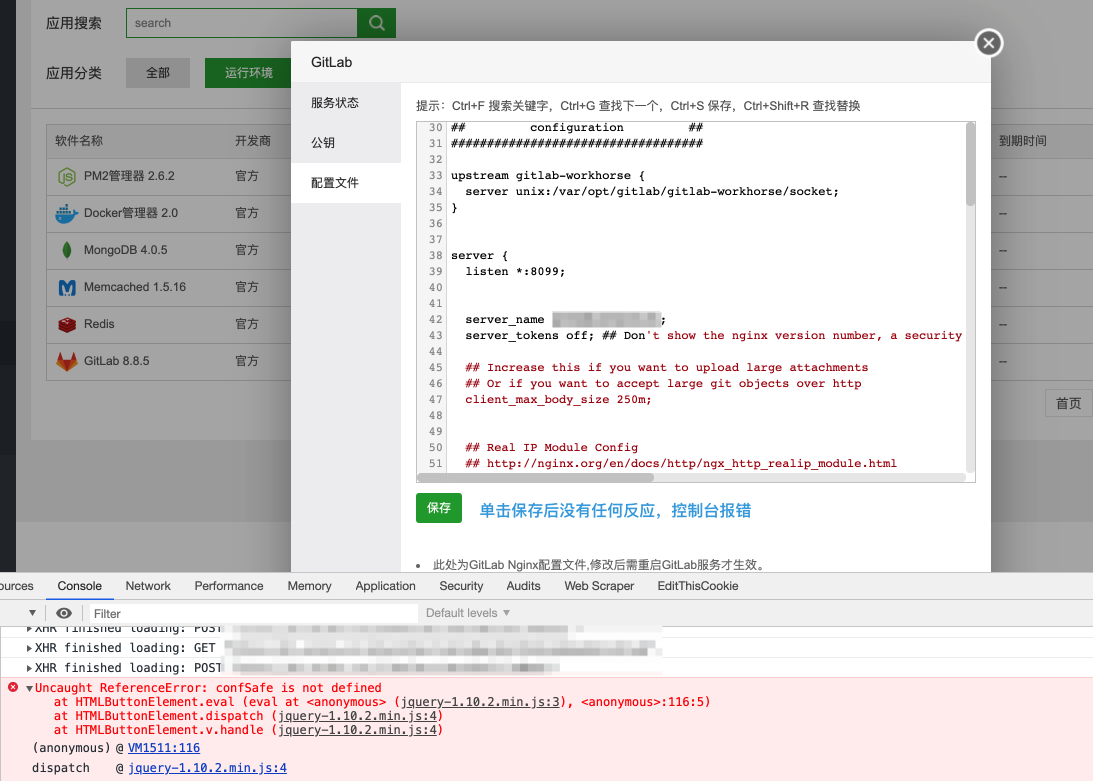
Task: Click the 'upstream gitlab-workhorse {' editor line
Action: pyautogui.click(x=548, y=175)
